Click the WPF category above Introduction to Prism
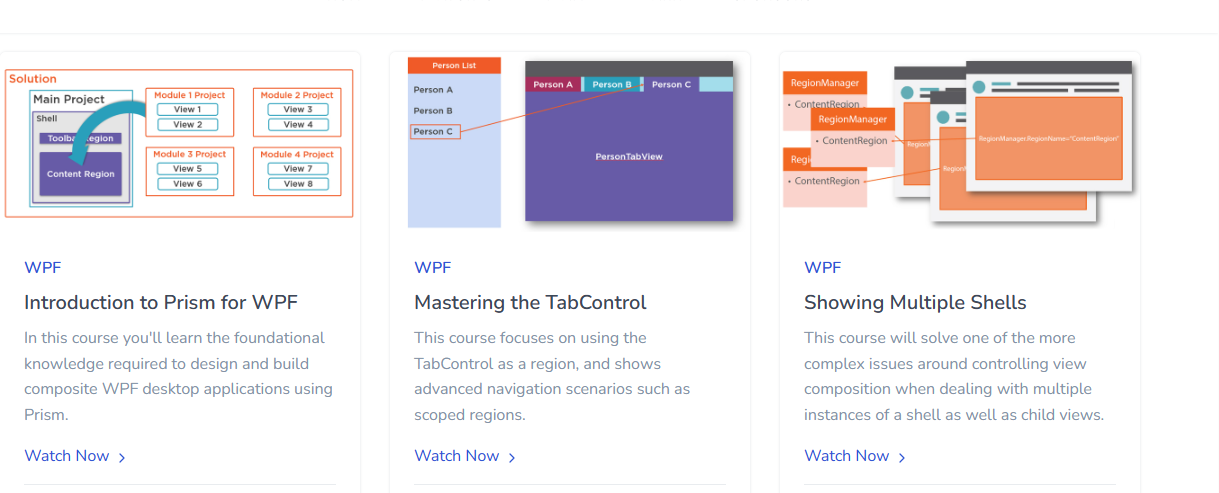This screenshot has width=1219, height=493. pyautogui.click(x=42, y=268)
